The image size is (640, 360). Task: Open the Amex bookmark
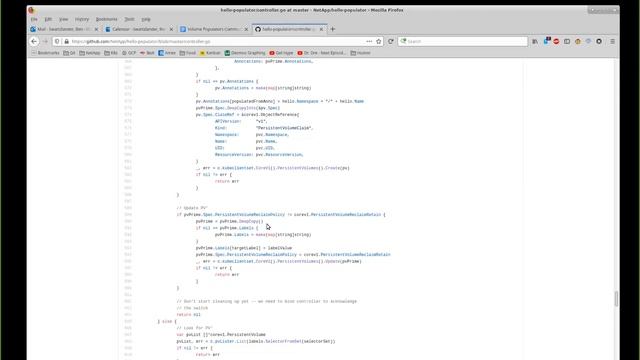tap(167, 53)
